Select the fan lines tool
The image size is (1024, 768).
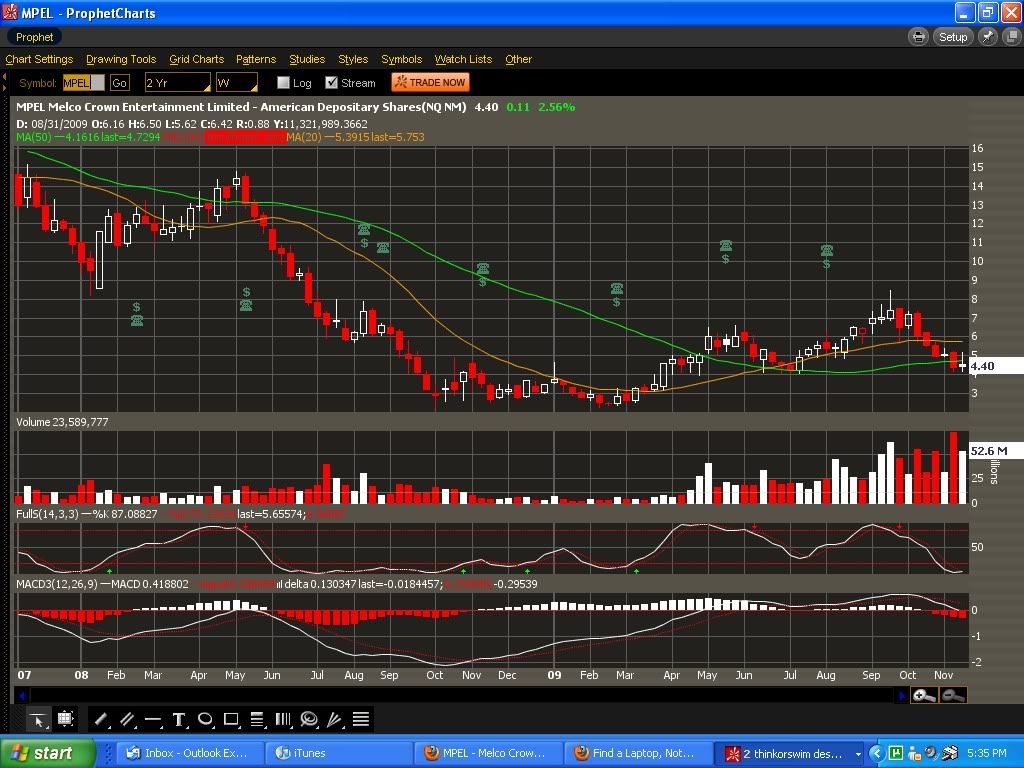[334, 720]
